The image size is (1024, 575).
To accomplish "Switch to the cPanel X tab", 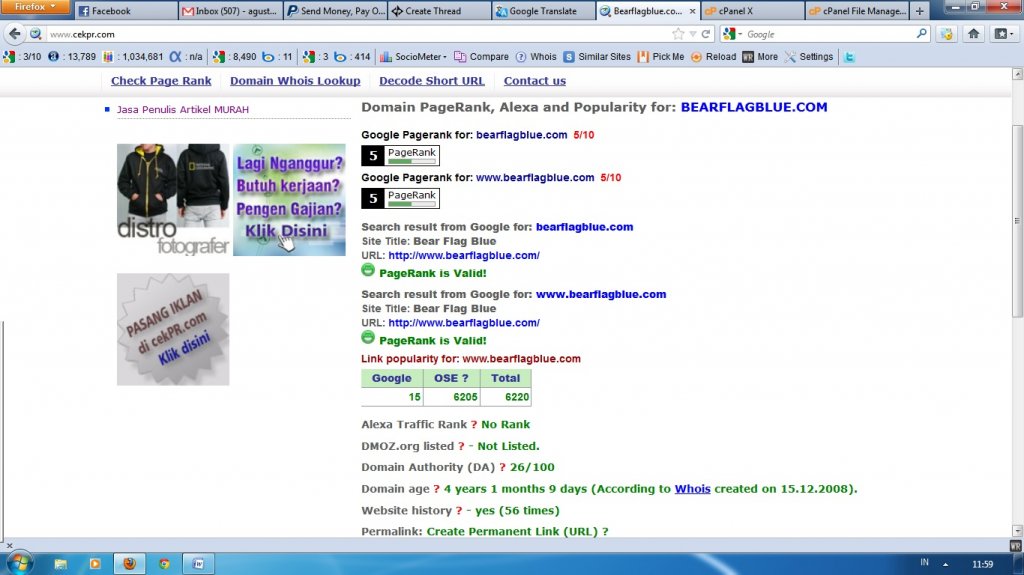I will click(753, 11).
